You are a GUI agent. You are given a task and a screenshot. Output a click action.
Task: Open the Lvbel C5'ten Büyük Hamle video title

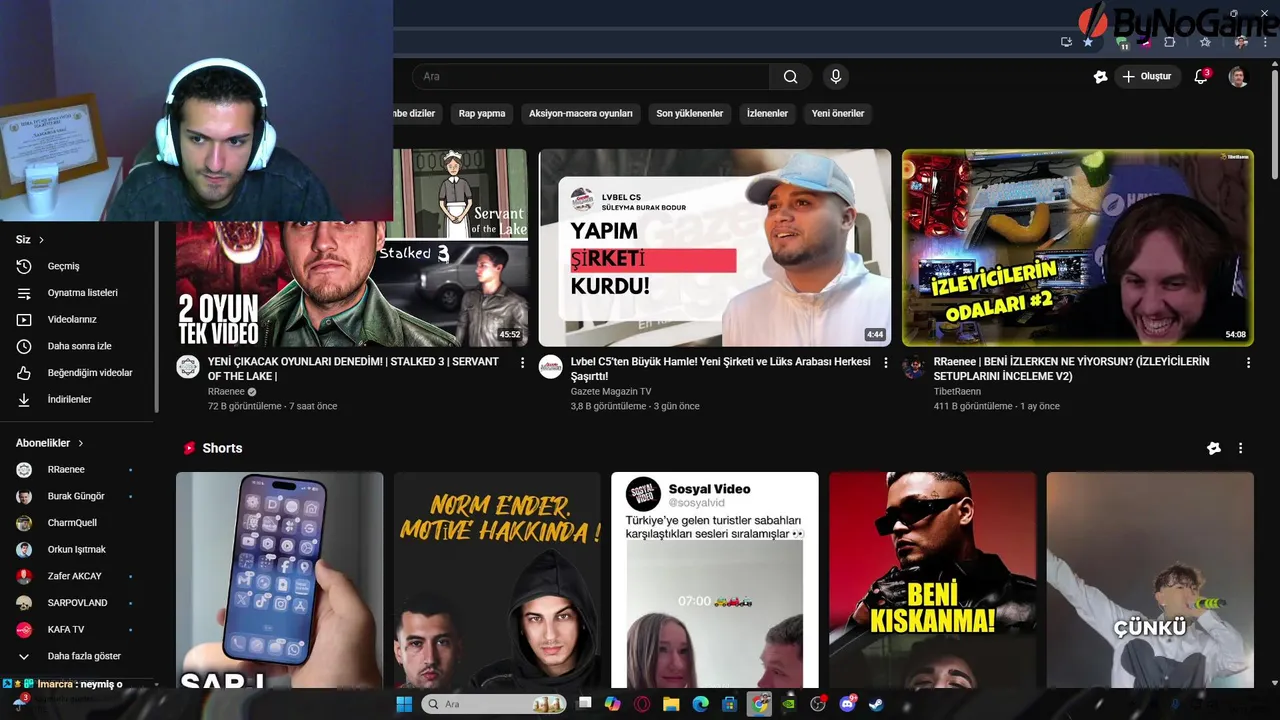point(720,369)
